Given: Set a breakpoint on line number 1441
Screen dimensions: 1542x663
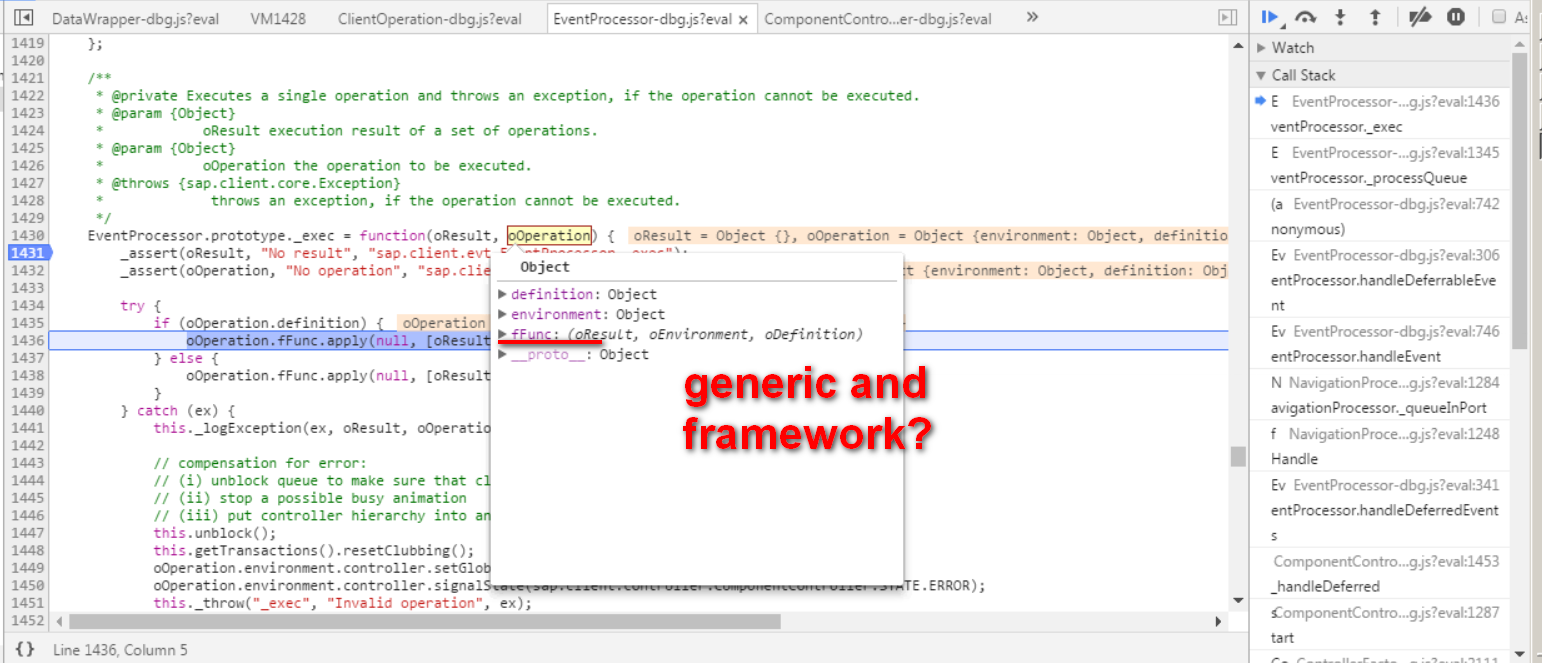Looking at the screenshot, I should 26,428.
